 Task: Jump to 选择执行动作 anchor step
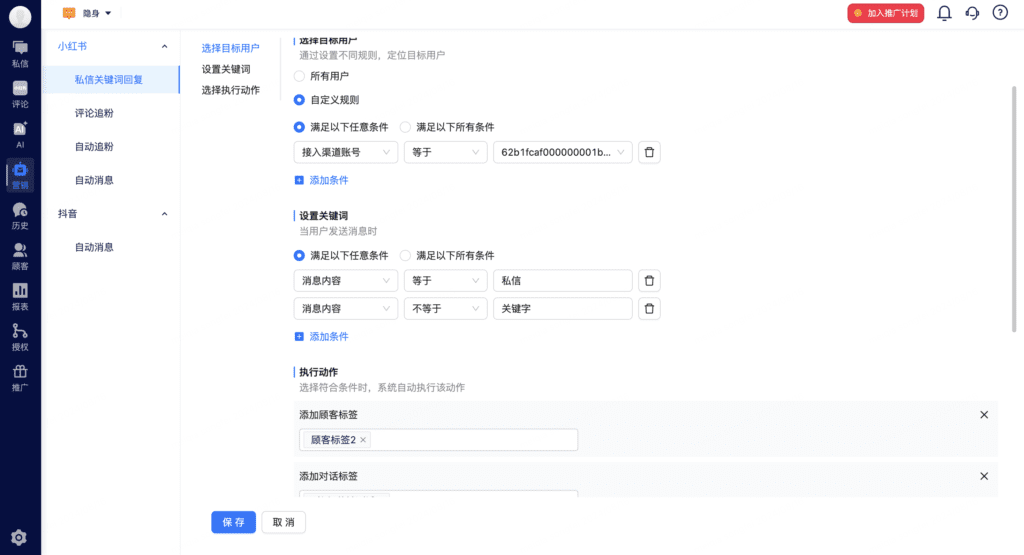pyautogui.click(x=231, y=90)
